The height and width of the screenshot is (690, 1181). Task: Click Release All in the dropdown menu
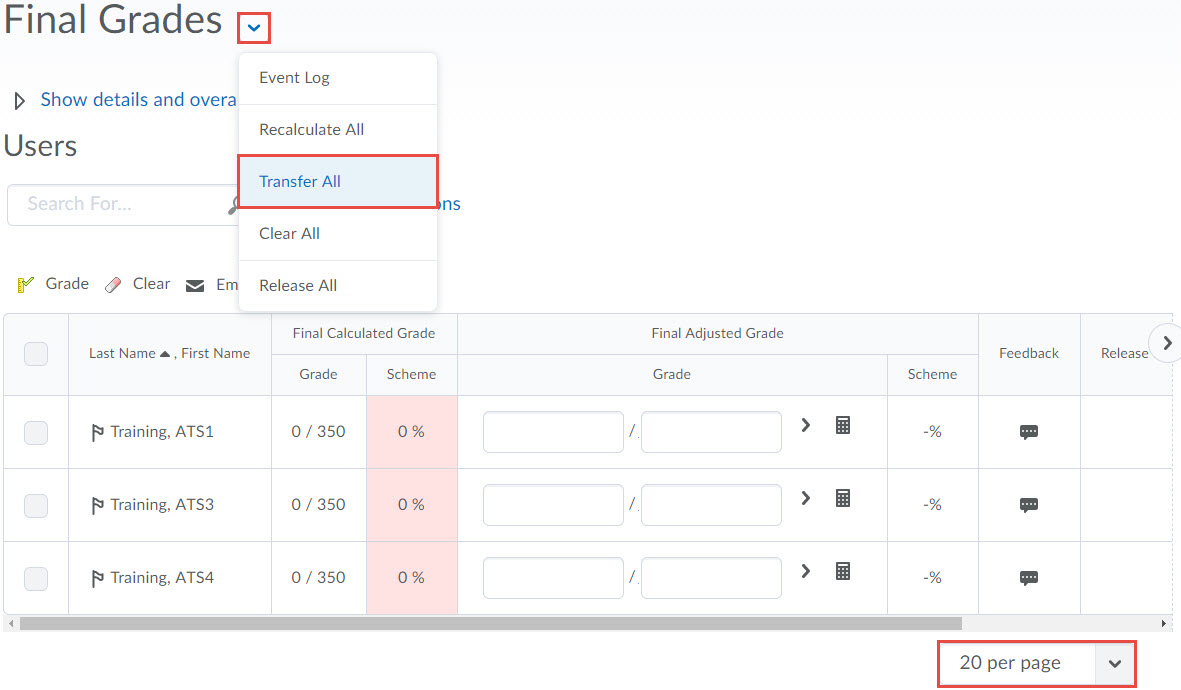pyautogui.click(x=298, y=286)
